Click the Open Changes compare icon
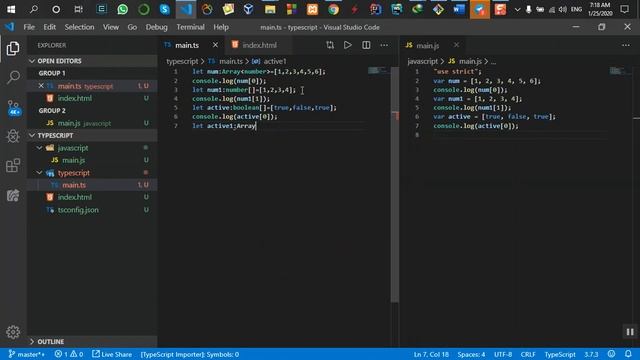Screen dimensions: 640x360 [x=330, y=45]
